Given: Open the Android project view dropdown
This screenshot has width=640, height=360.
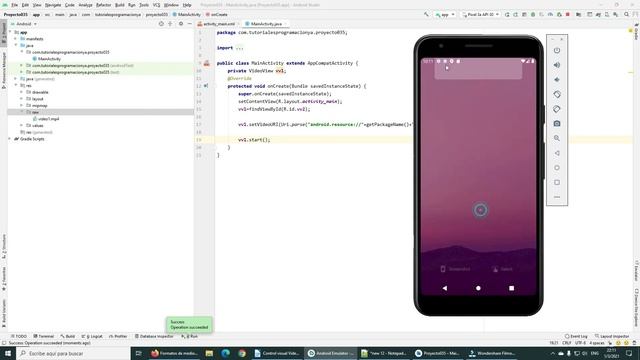Looking at the screenshot, I should [24, 24].
